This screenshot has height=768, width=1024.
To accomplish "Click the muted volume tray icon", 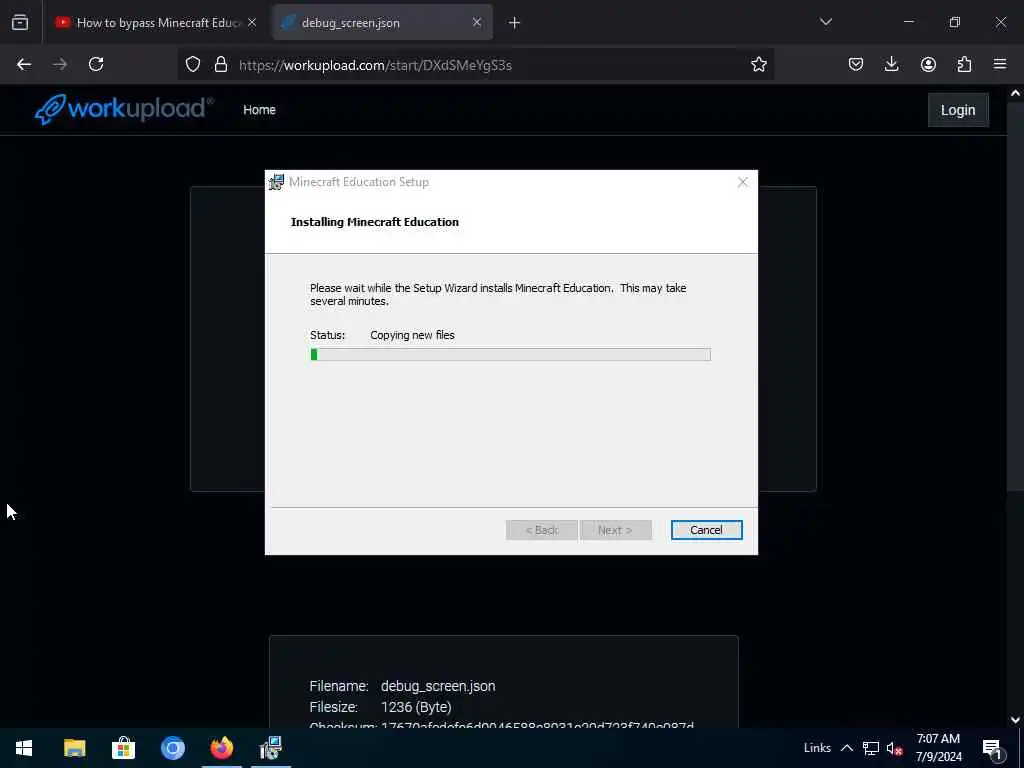I will tap(894, 748).
